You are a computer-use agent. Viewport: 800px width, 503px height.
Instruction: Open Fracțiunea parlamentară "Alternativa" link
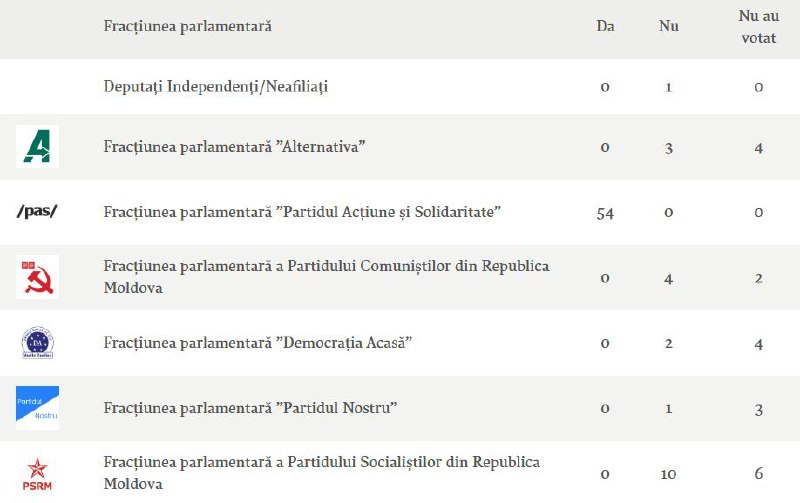234,147
